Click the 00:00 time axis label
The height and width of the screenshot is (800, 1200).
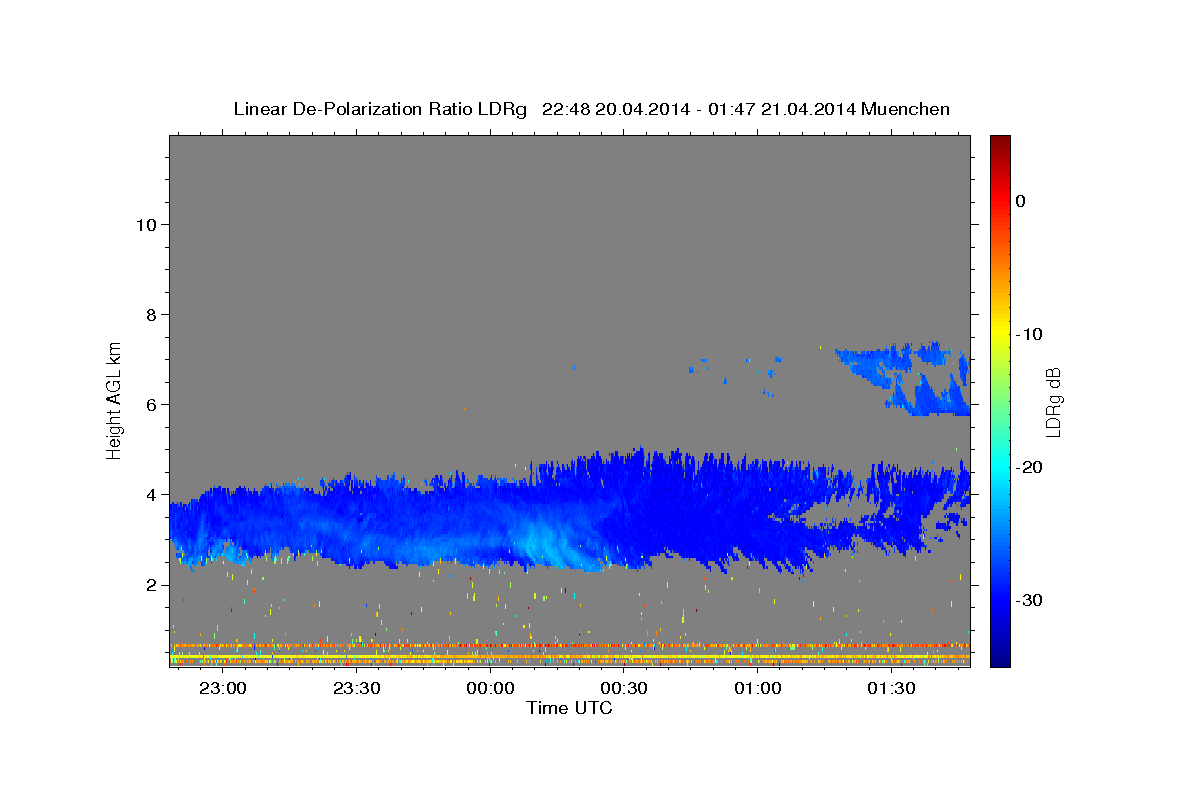click(x=490, y=689)
